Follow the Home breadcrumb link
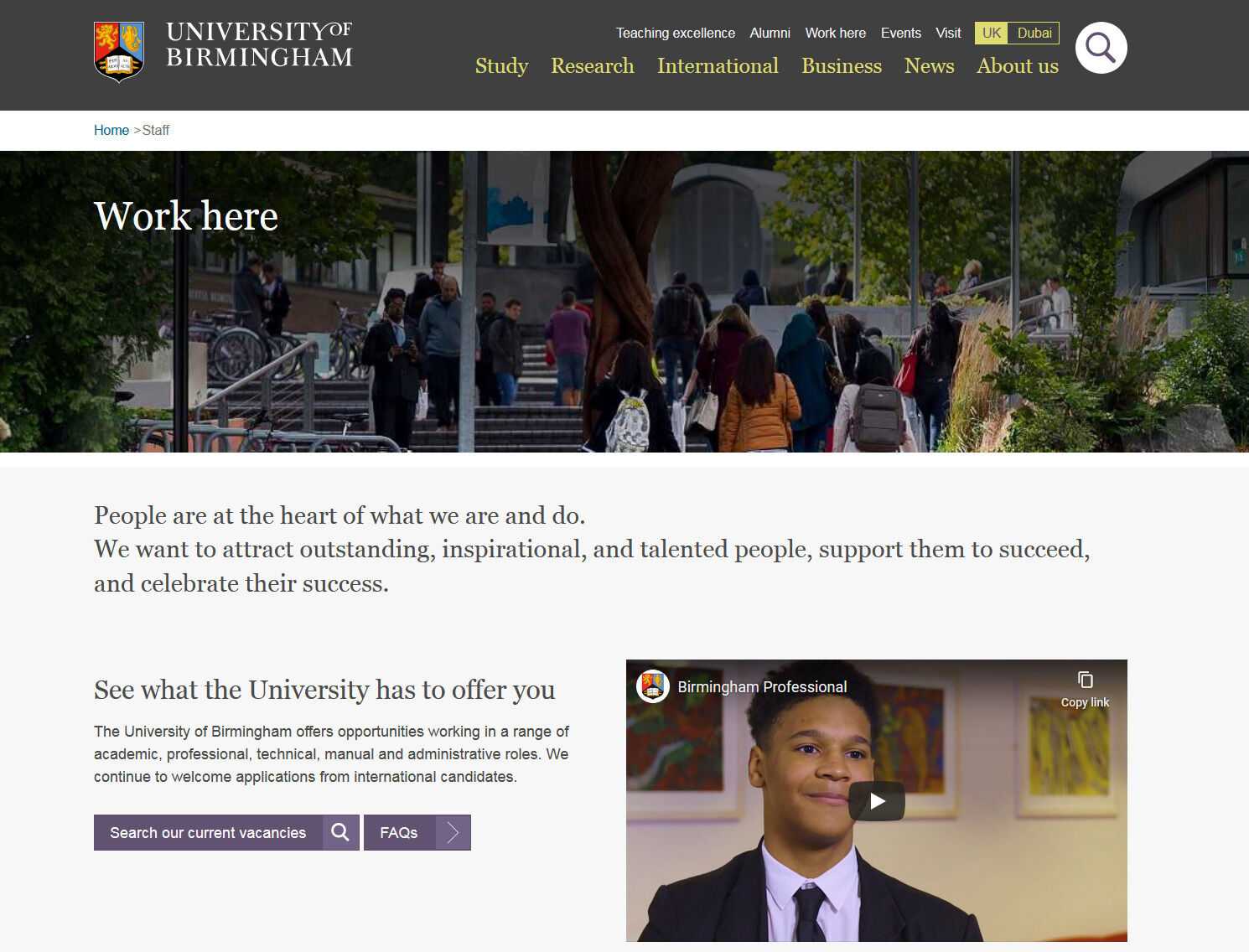The height and width of the screenshot is (952, 1249). click(x=111, y=130)
